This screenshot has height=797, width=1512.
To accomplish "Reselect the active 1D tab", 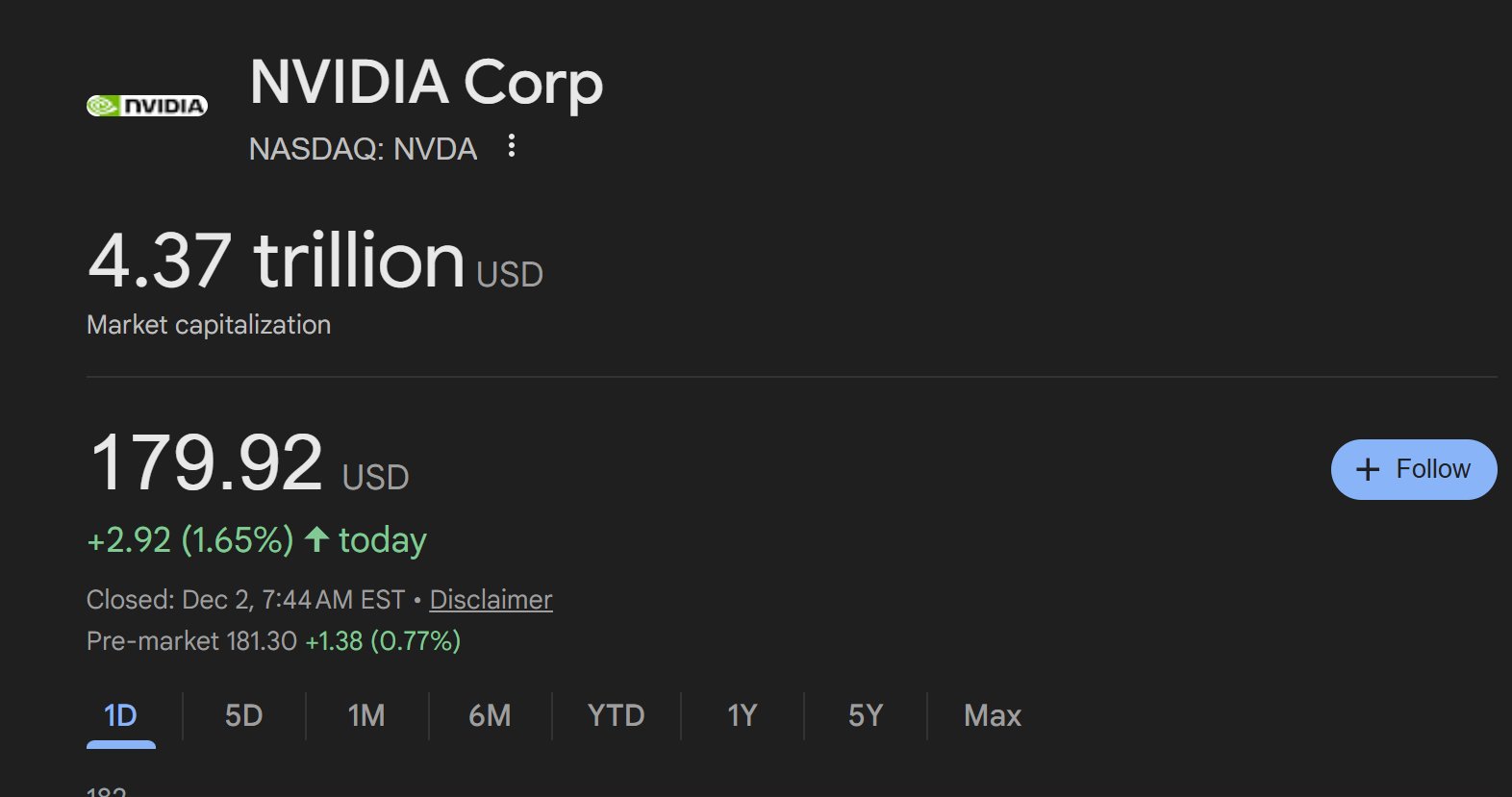I will coord(120,715).
